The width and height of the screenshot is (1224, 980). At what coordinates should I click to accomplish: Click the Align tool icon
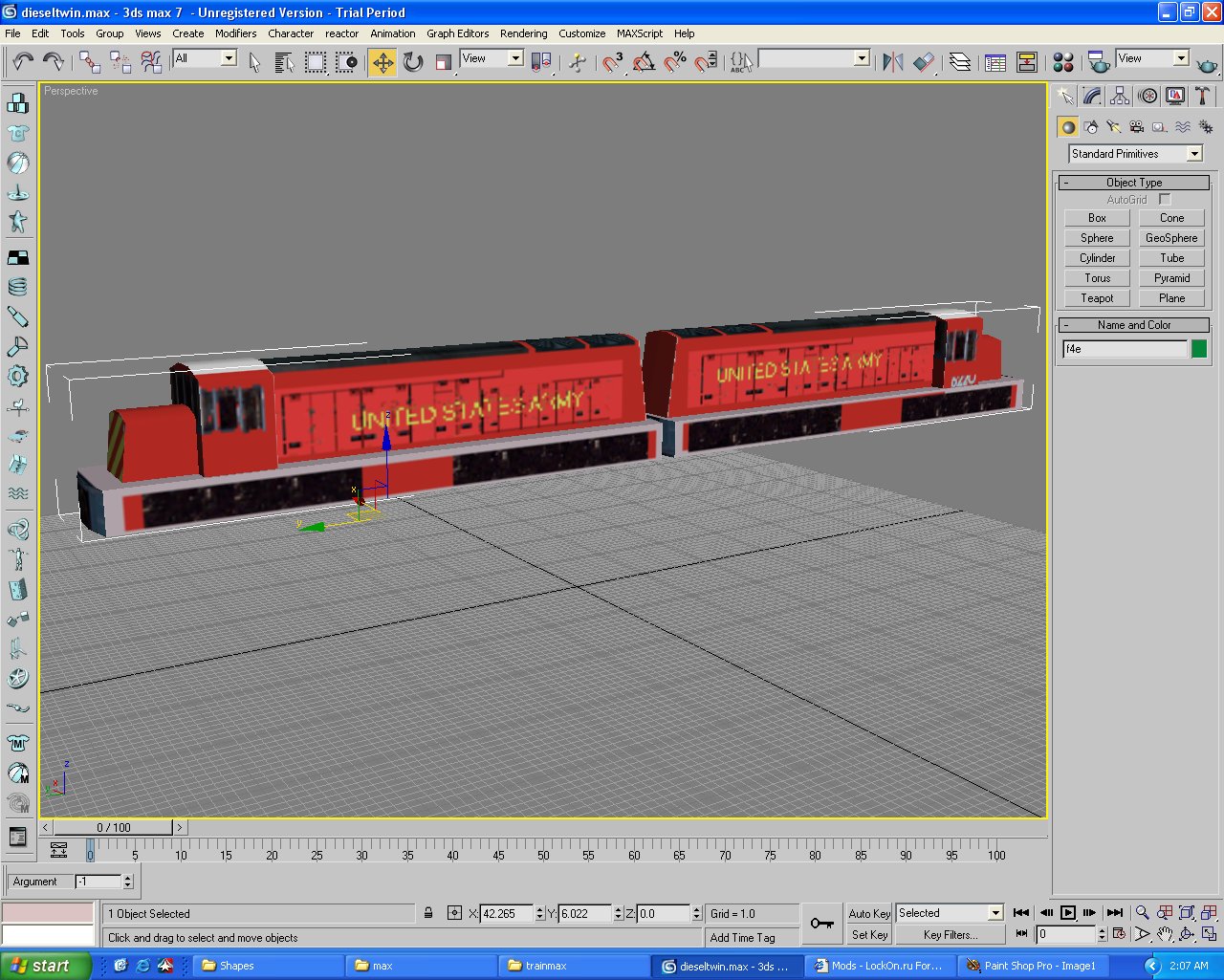924,62
